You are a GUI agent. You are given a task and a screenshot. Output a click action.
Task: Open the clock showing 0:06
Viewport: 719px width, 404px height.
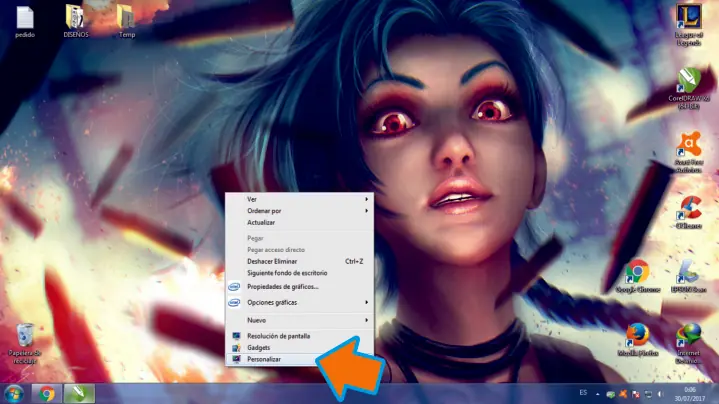click(x=690, y=394)
